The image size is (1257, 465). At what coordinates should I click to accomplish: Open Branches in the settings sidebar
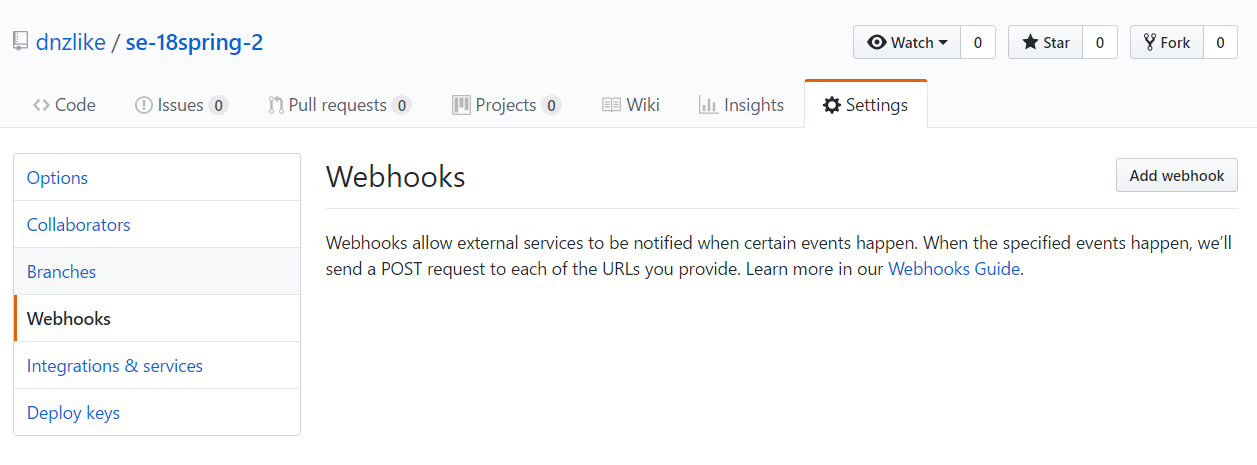157,271
